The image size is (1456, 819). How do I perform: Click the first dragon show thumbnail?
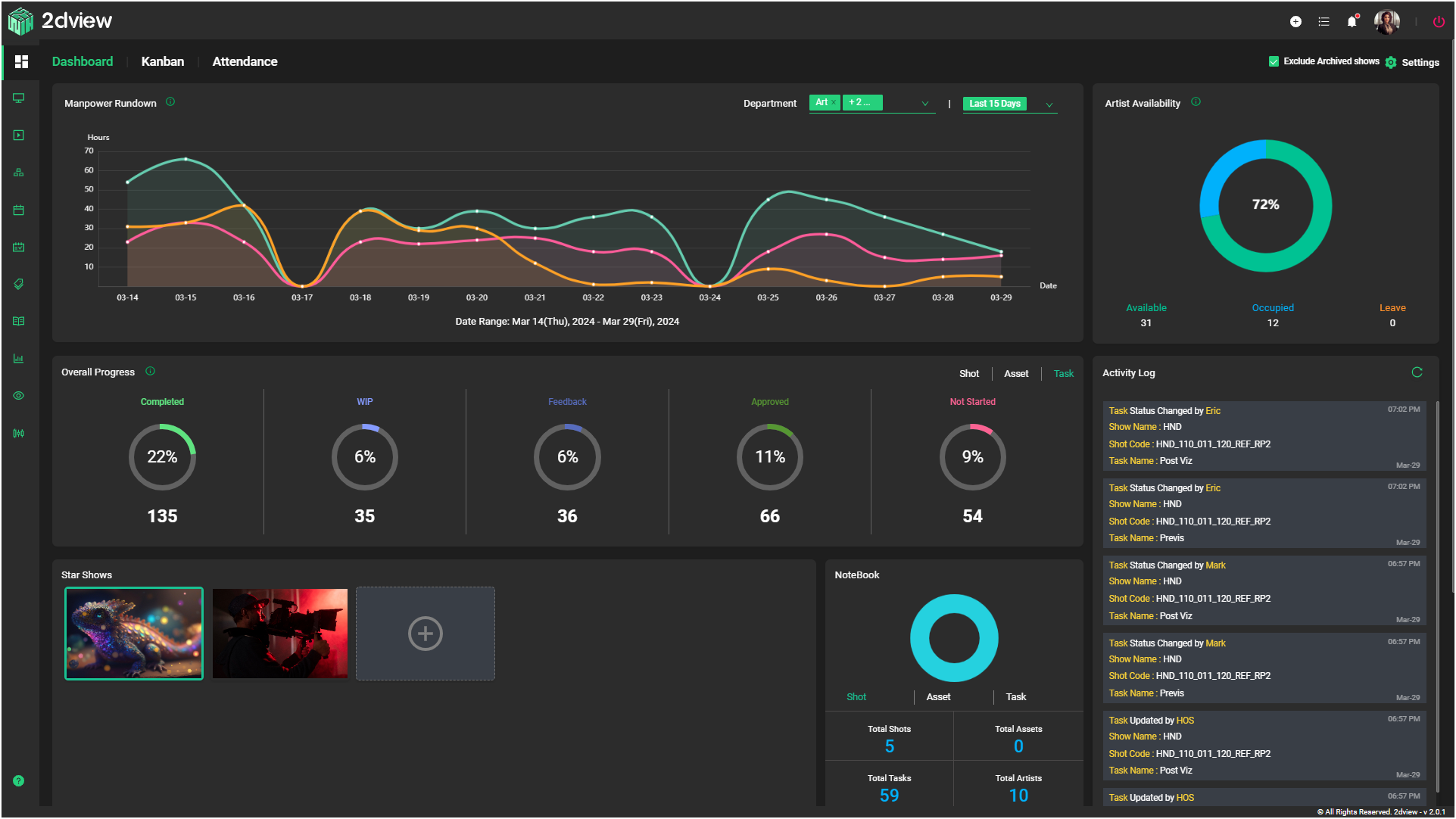135,632
